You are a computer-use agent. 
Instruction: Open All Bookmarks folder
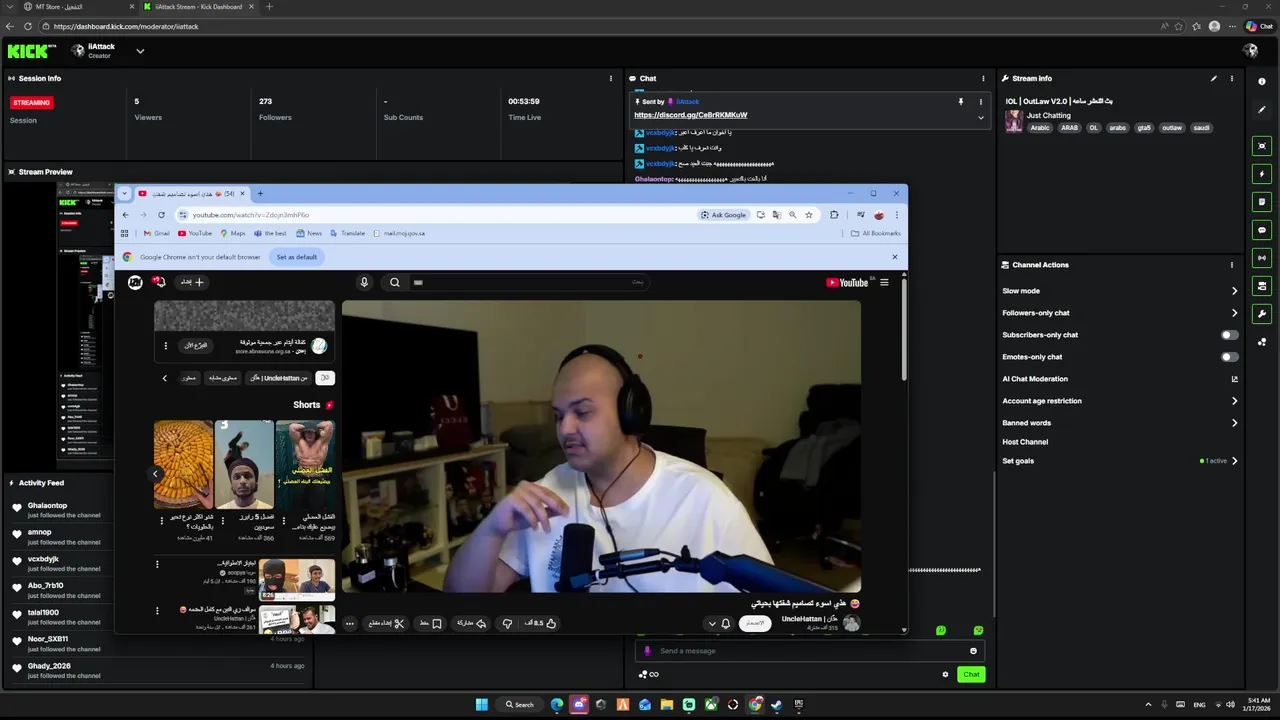tap(876, 233)
